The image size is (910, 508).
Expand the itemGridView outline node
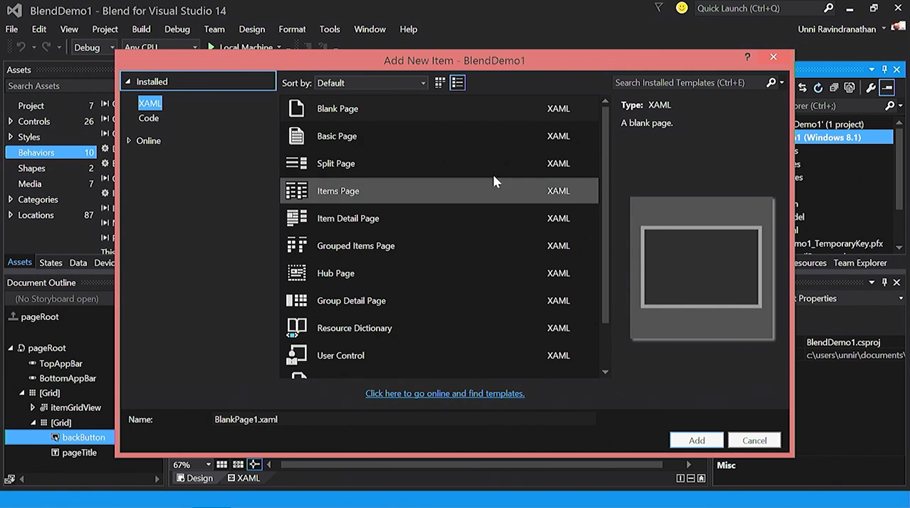click(x=32, y=408)
